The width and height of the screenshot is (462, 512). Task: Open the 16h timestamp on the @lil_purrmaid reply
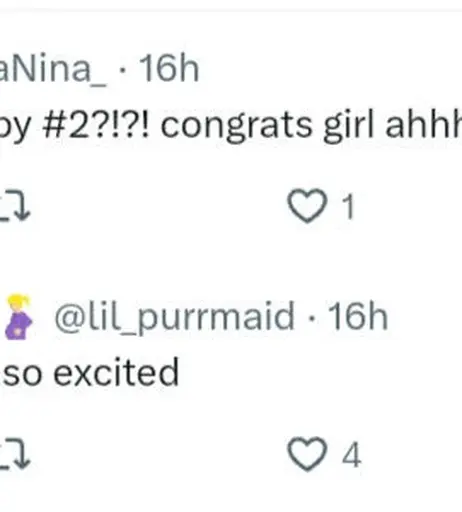point(358,317)
